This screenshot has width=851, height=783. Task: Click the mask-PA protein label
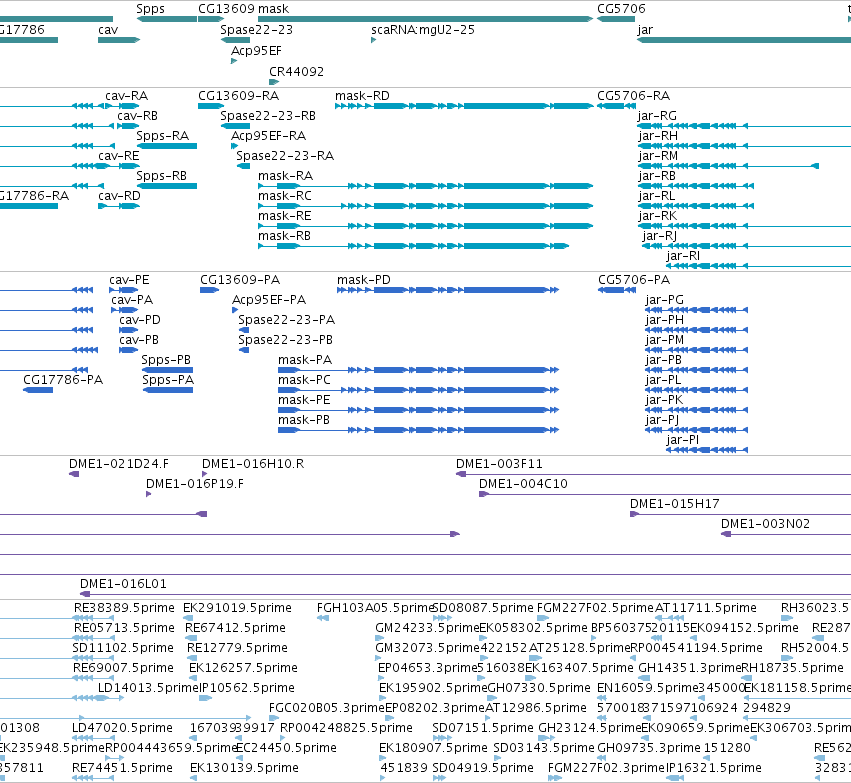pos(304,360)
